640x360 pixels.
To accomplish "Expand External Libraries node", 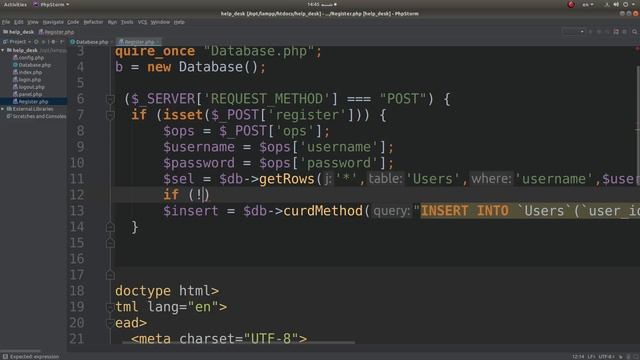I will pos(3,109).
